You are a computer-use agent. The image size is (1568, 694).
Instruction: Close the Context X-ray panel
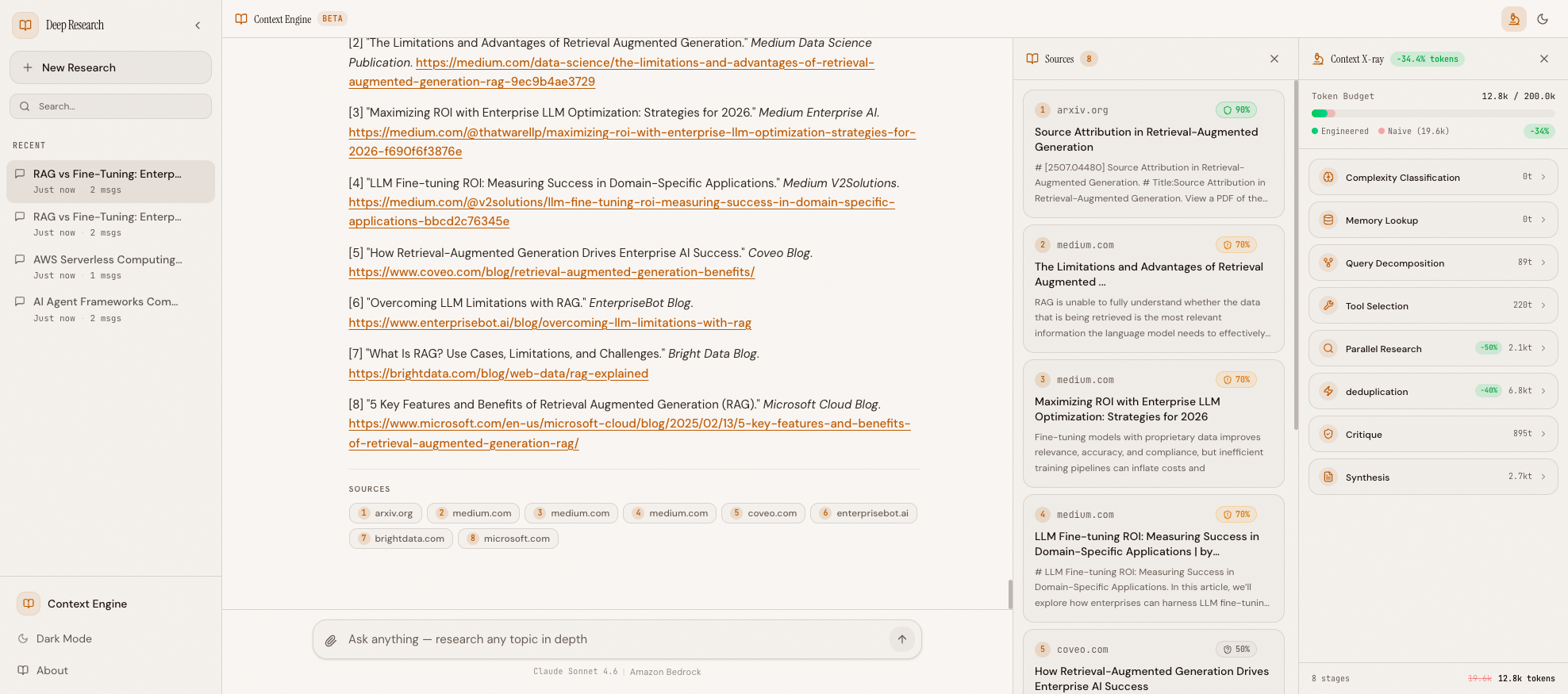coord(1544,59)
